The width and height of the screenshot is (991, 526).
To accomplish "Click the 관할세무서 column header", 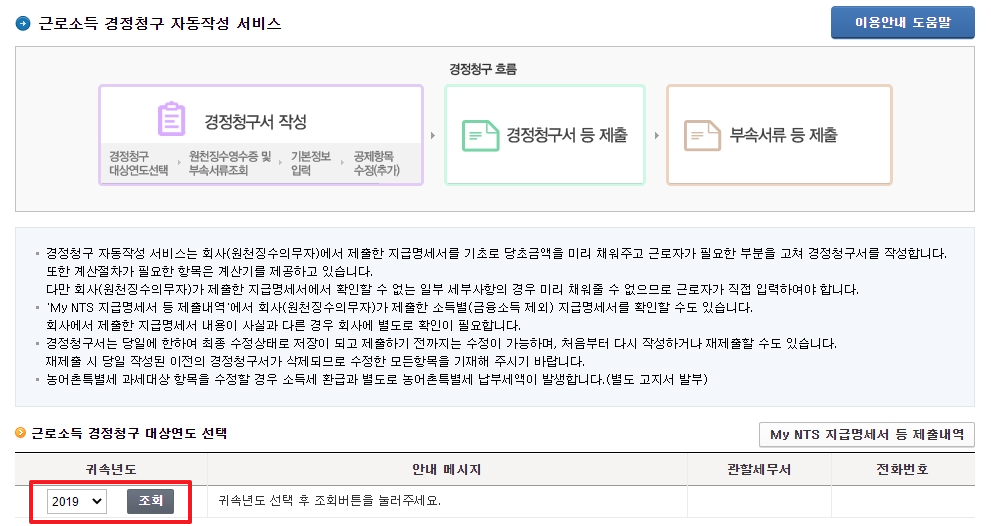I will pyautogui.click(x=759, y=469).
